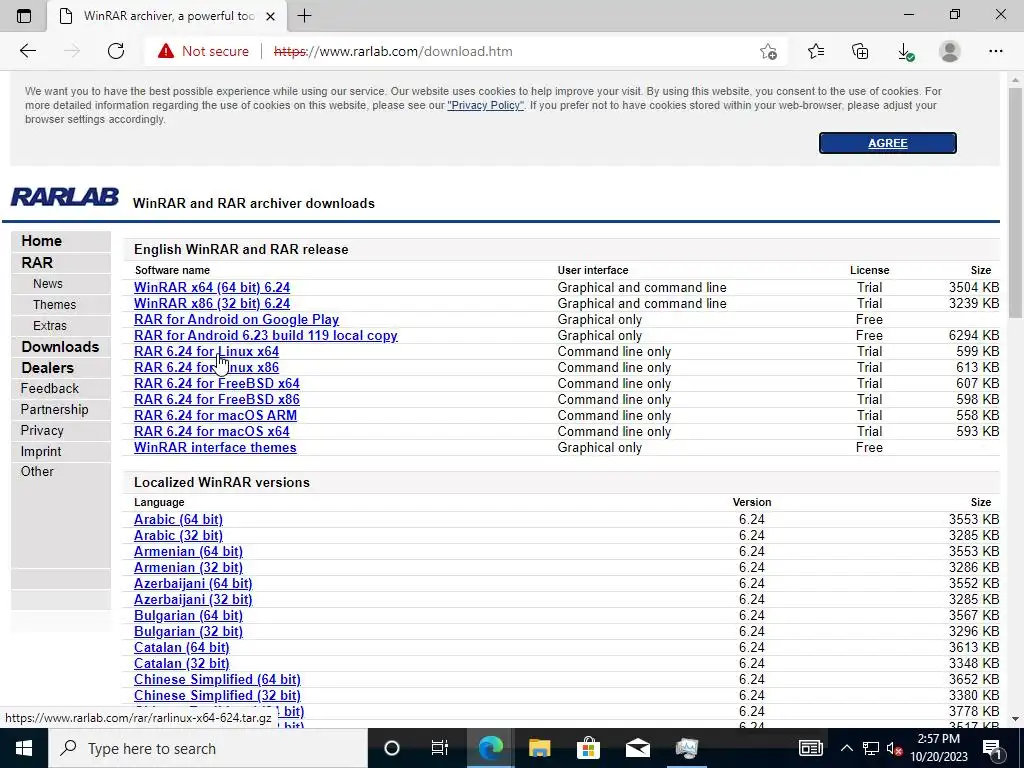Open the Mail app on taskbar
Screen dimensions: 1024x768
point(637,748)
